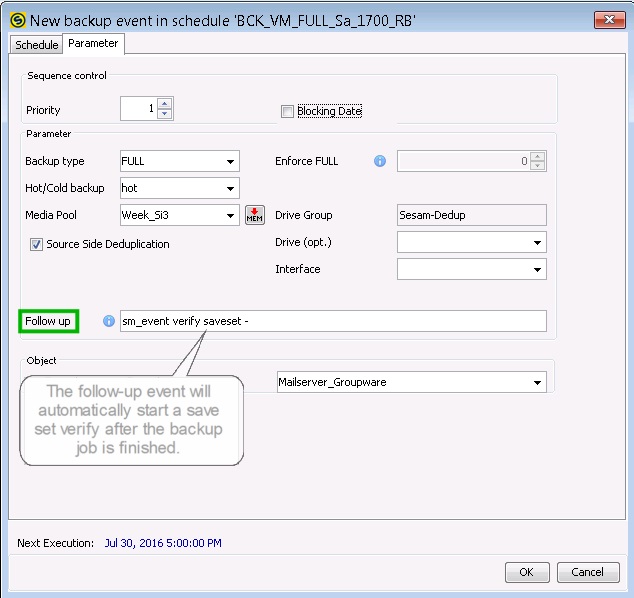Click the Hot/Cold backup label
Screen dimensions: 634x598
pyautogui.click(x=65, y=188)
